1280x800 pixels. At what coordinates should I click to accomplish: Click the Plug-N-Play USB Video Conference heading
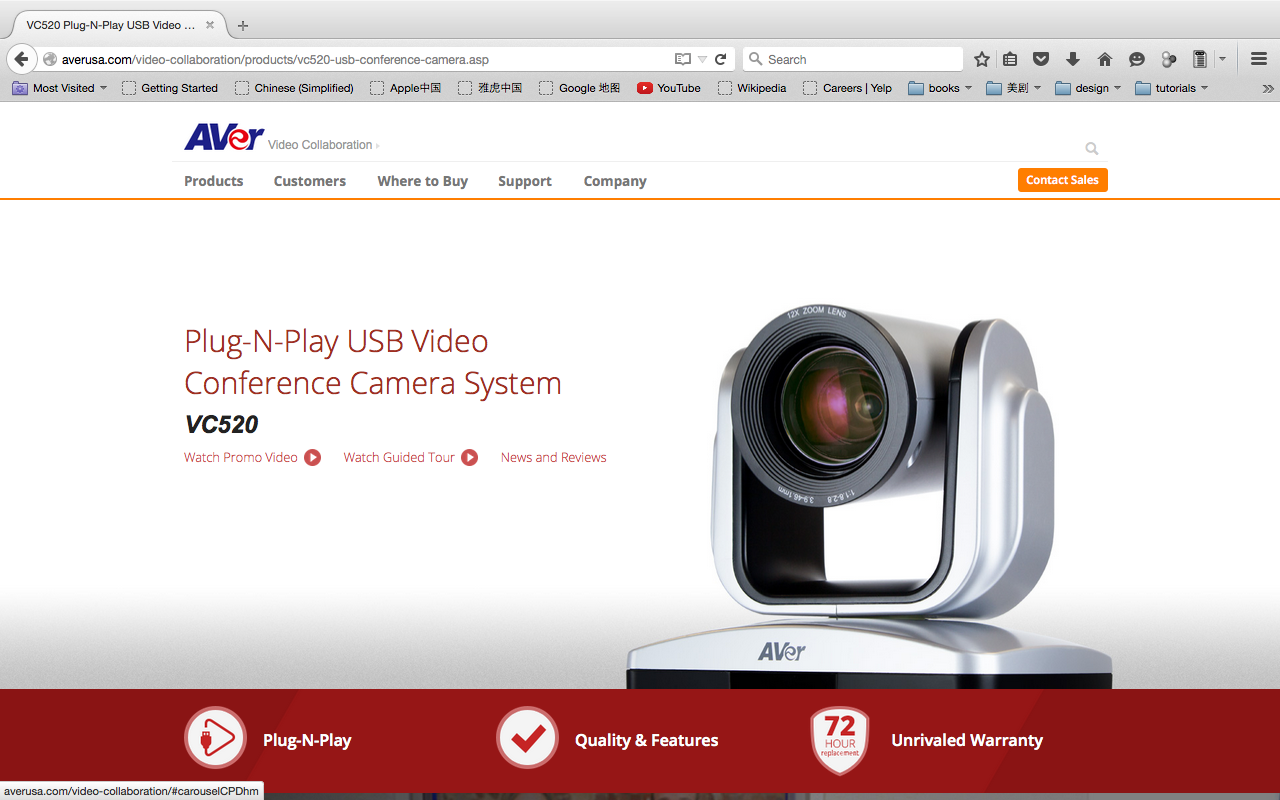coord(373,362)
